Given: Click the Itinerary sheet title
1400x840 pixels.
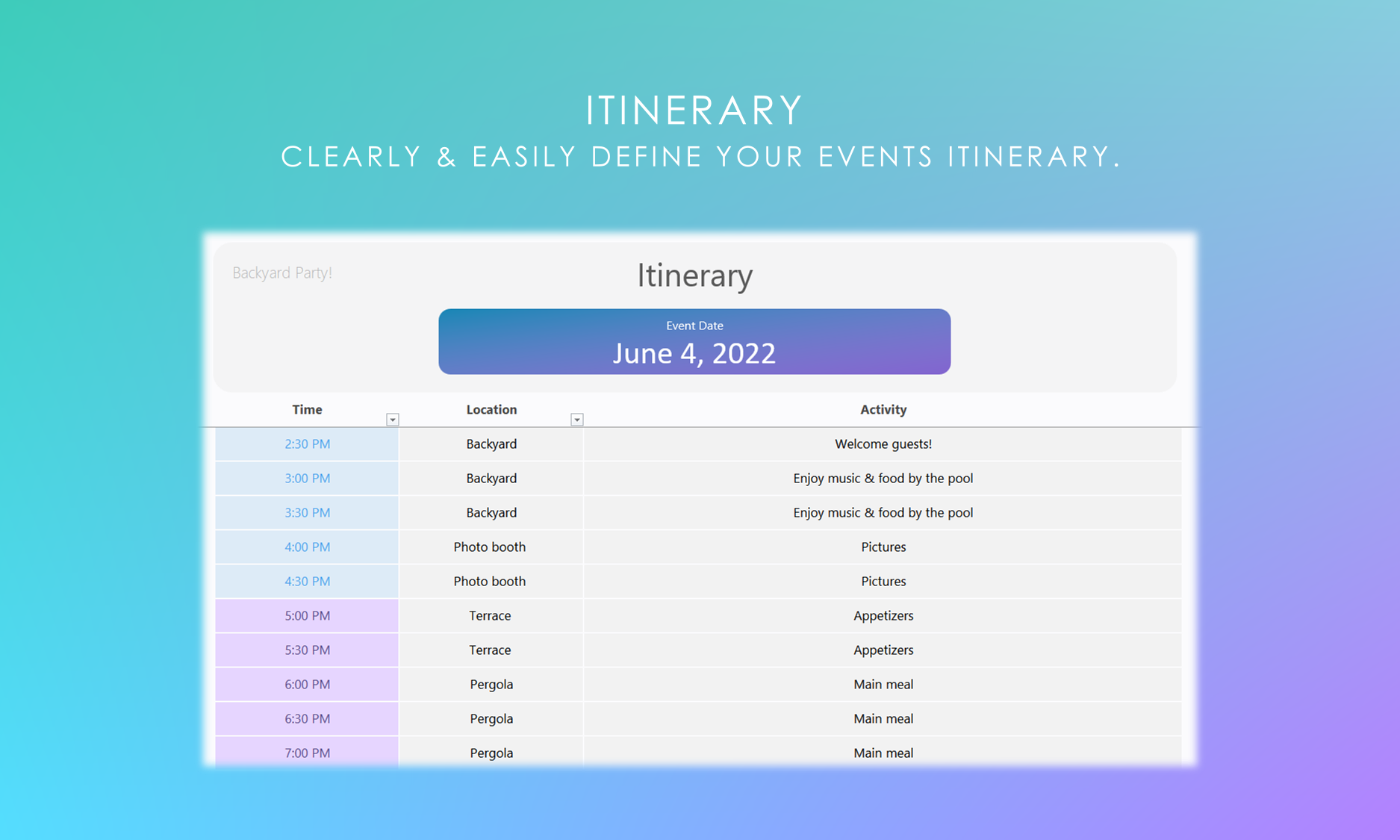Looking at the screenshot, I should pos(694,276).
